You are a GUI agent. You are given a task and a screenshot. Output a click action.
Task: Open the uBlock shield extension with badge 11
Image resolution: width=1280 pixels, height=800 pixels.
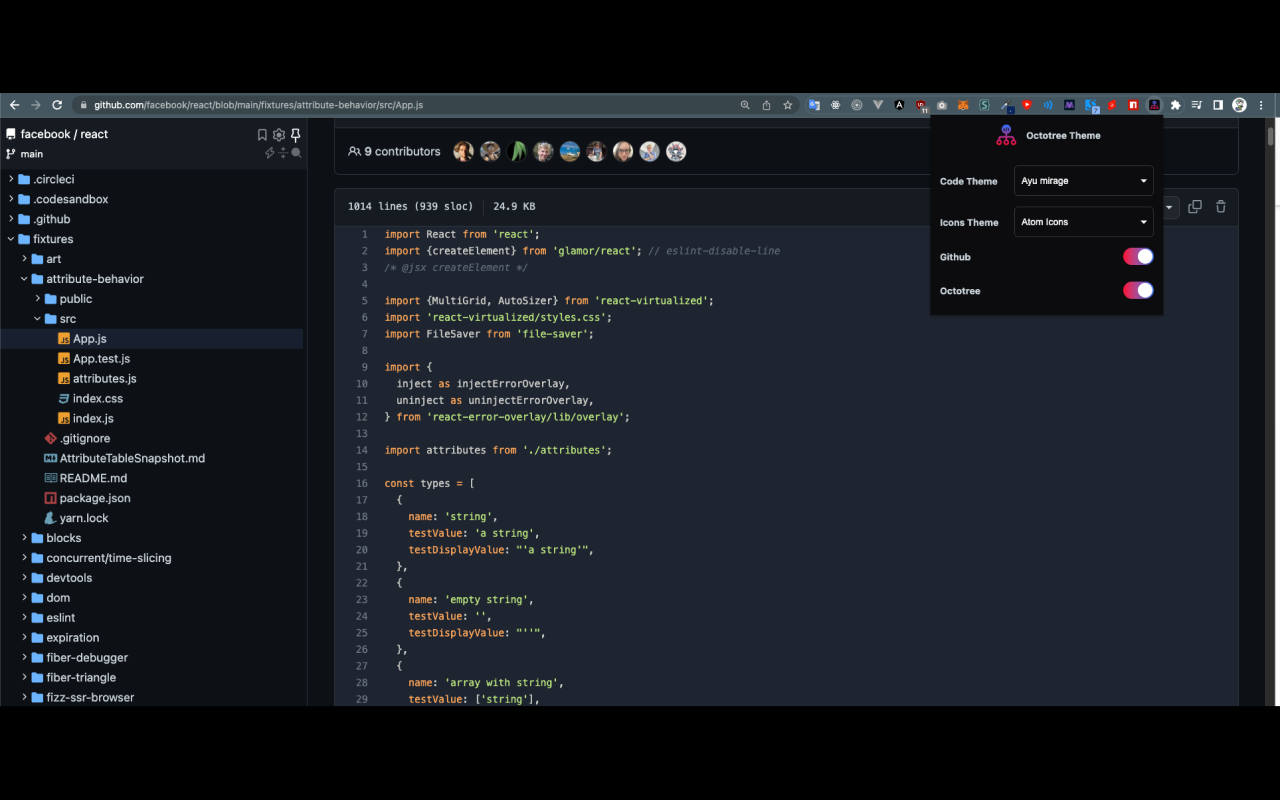click(x=921, y=105)
